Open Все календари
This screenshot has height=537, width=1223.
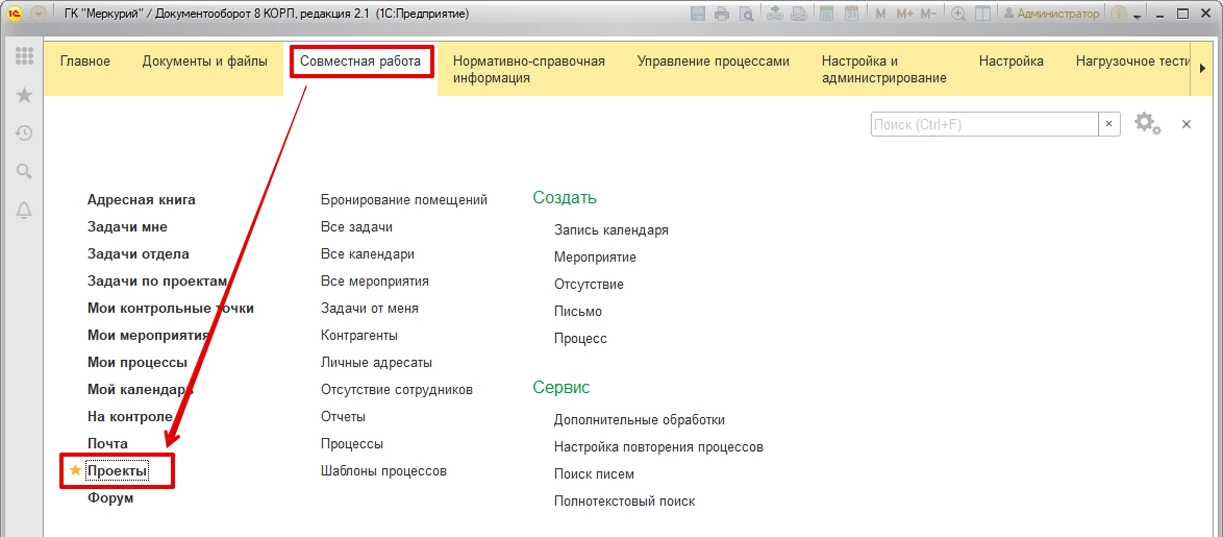[368, 254]
